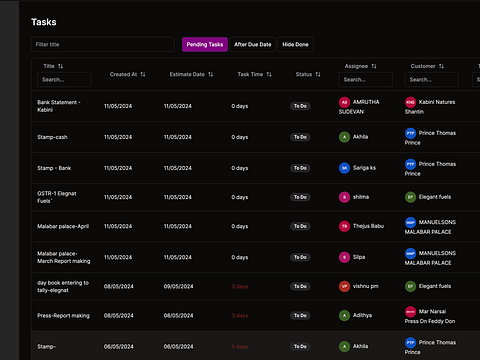Sort the table by Title column

pyautogui.click(x=60, y=66)
